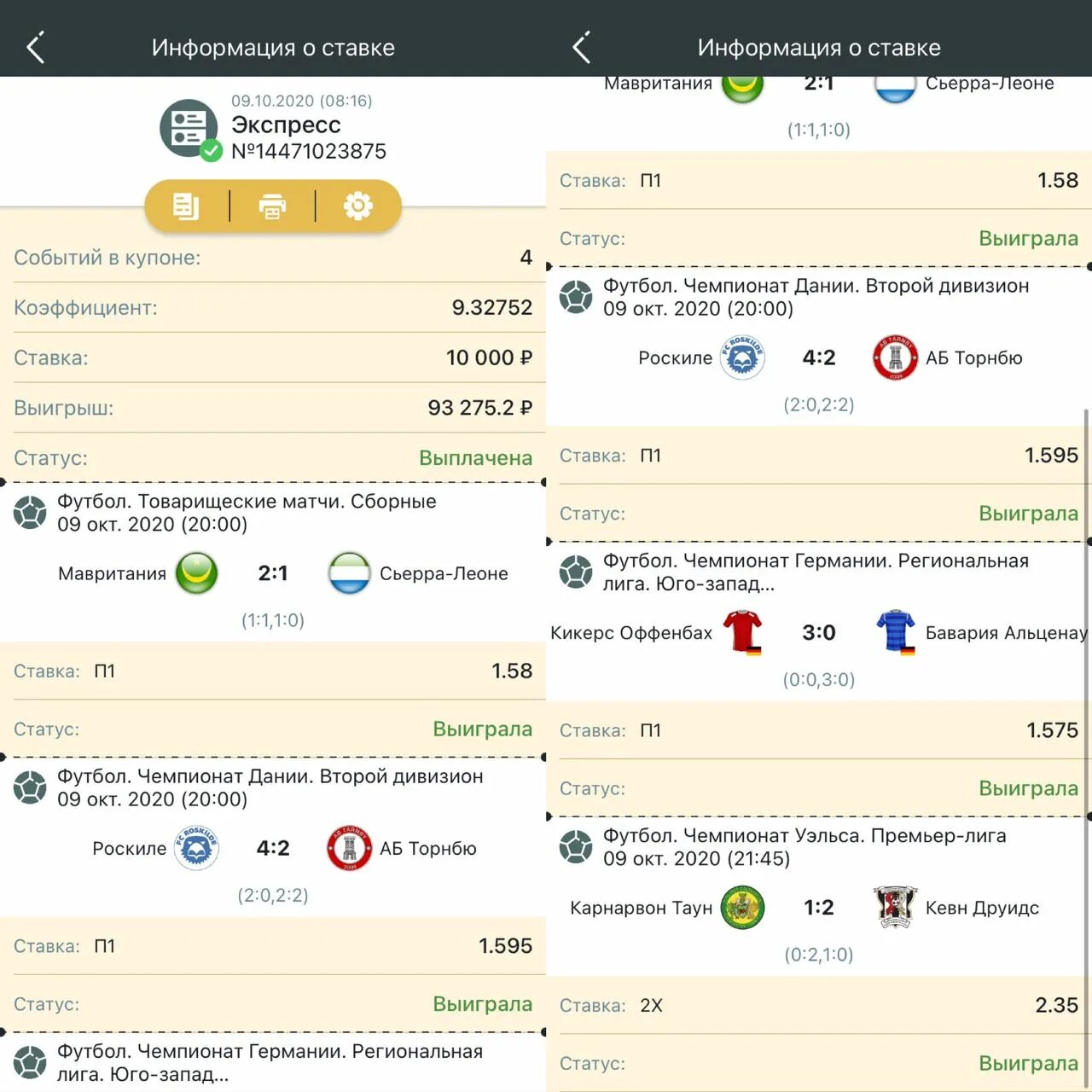1092x1092 pixels.
Task: Tap the odds 2.35 of the 2X bet
Action: pos(1057,1005)
